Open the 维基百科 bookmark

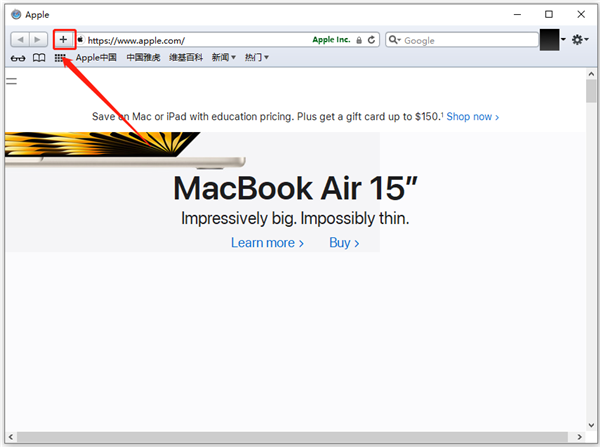[x=186, y=58]
